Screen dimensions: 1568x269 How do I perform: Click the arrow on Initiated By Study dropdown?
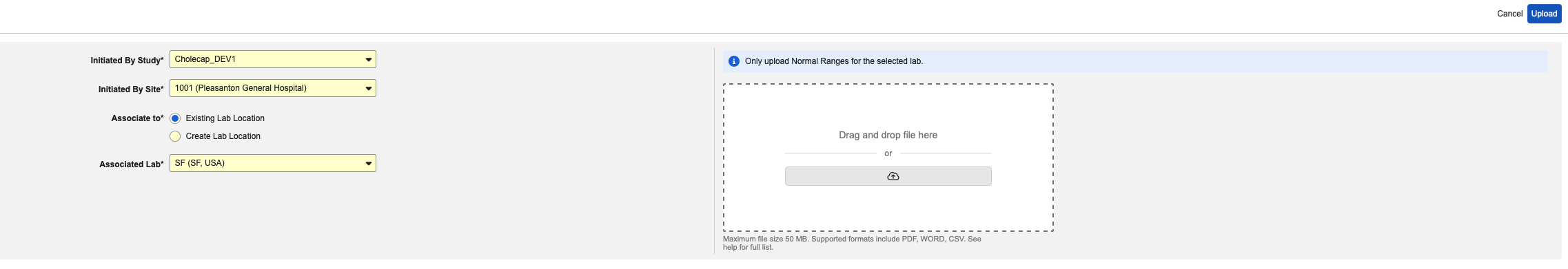pyautogui.click(x=369, y=60)
